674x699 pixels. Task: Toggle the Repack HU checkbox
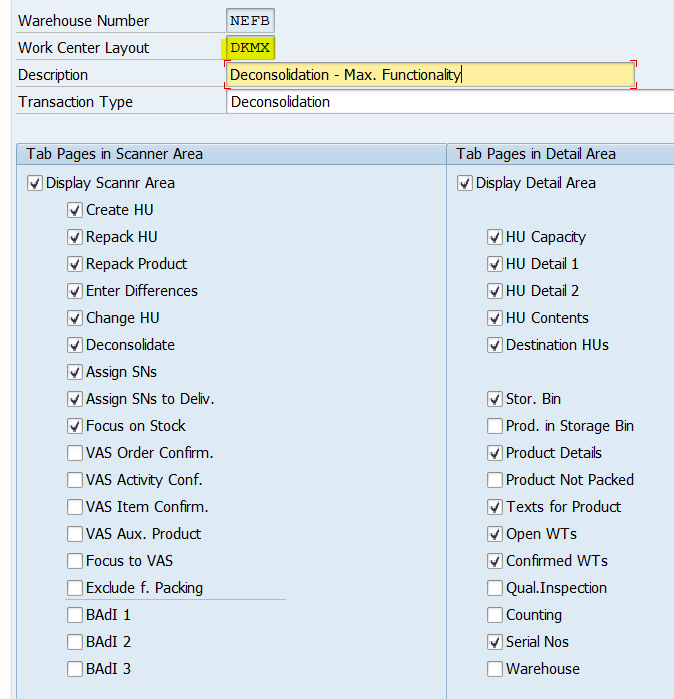pos(75,237)
